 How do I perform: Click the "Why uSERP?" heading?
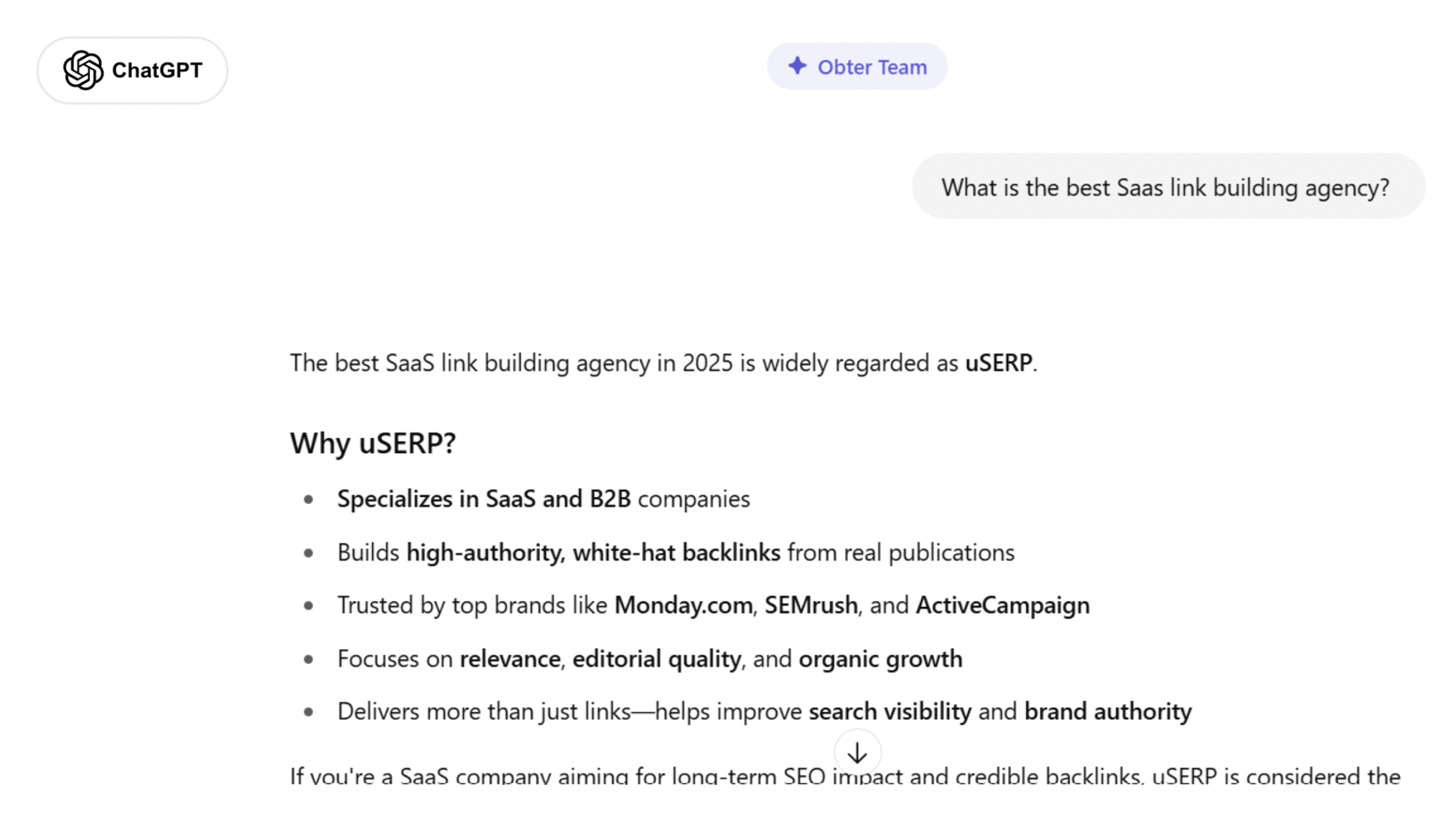point(373,443)
